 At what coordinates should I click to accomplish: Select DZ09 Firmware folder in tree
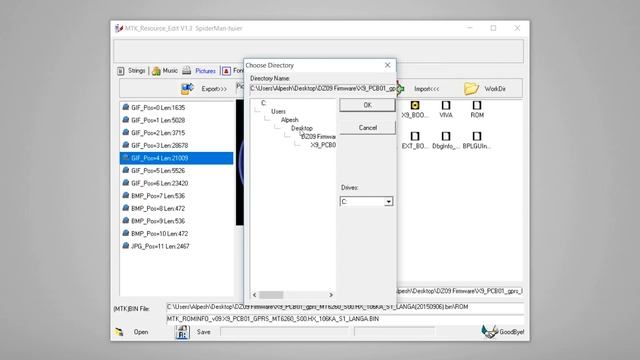318,136
